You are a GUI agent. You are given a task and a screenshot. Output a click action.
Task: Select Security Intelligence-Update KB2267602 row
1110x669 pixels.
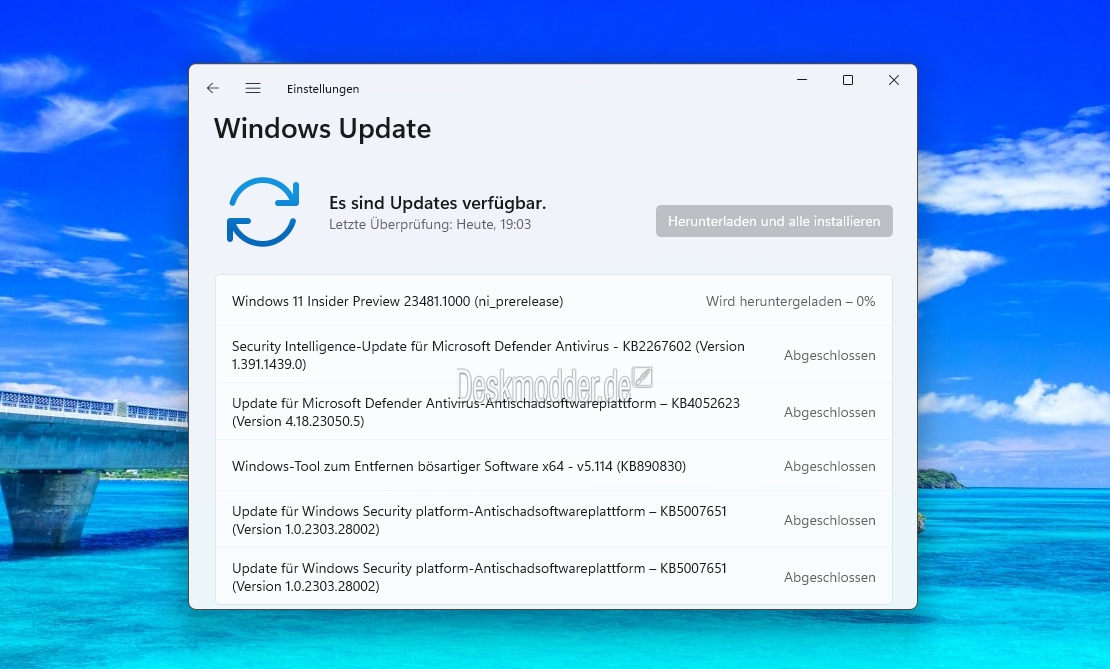[554, 355]
